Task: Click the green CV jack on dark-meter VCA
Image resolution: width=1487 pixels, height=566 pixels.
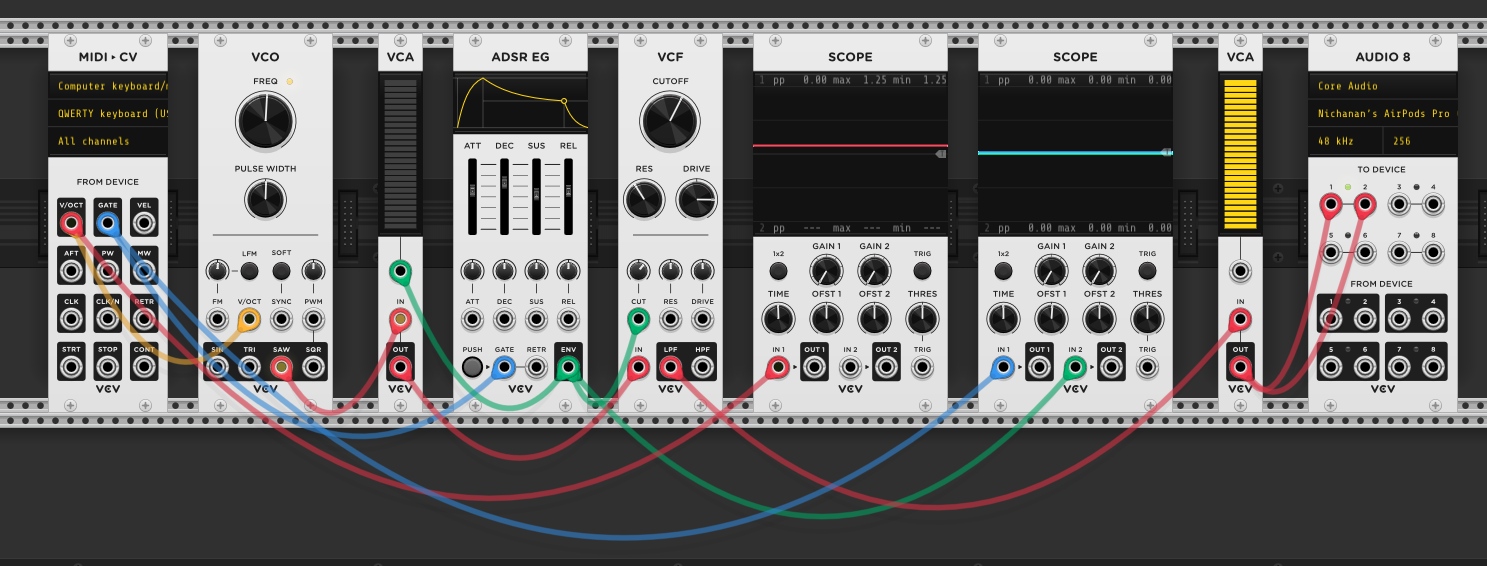Action: coord(400,271)
